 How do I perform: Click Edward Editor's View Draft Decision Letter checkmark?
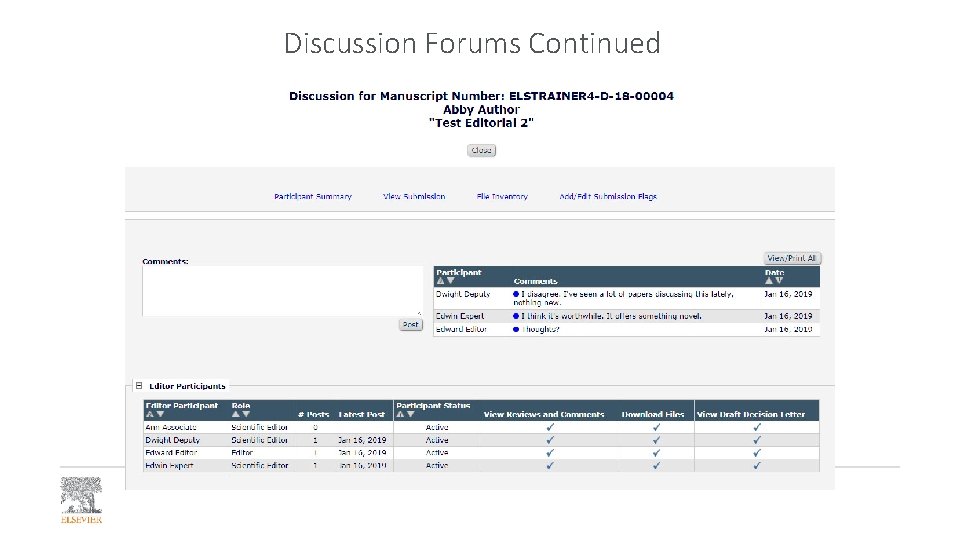757,452
